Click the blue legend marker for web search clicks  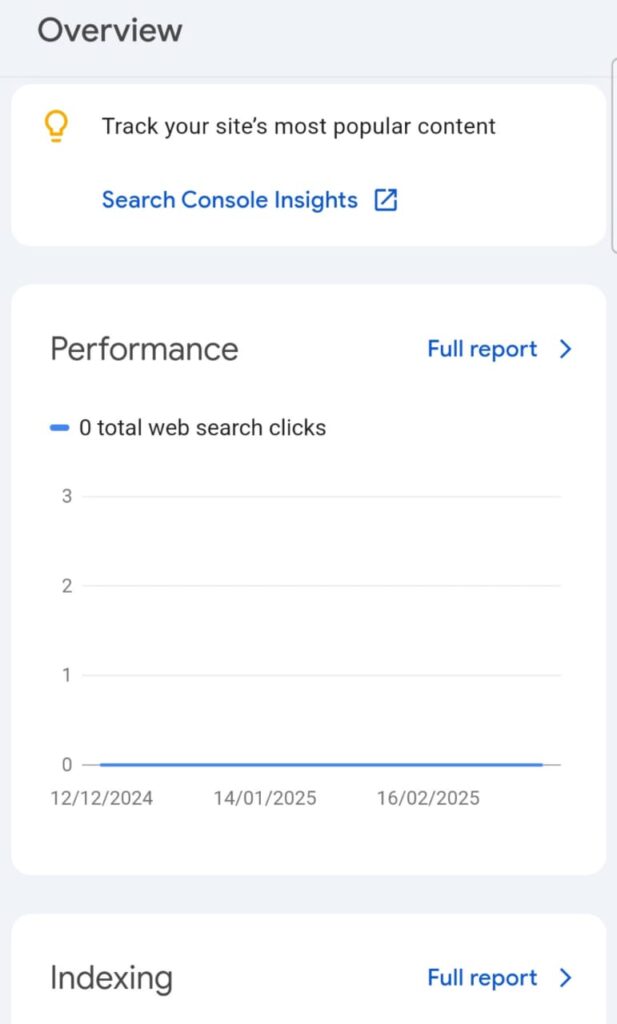(60, 428)
